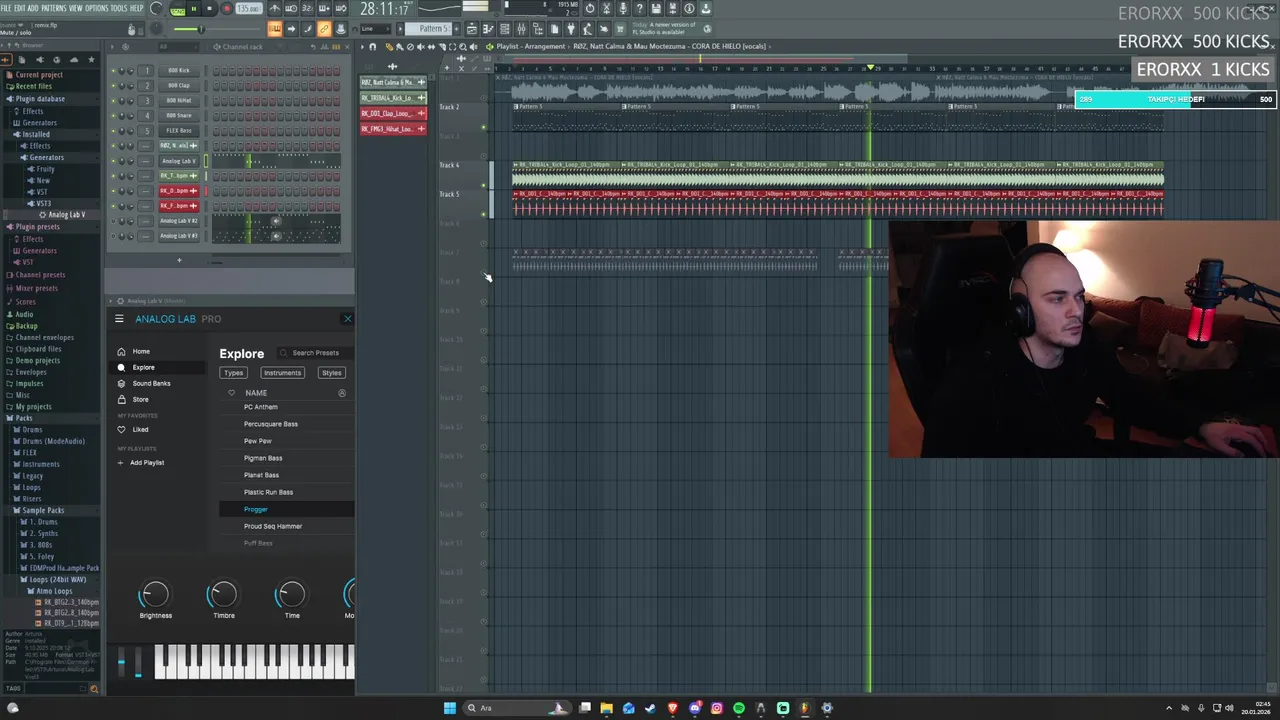
Task: Add a new channel with plus button
Action: click(x=179, y=260)
